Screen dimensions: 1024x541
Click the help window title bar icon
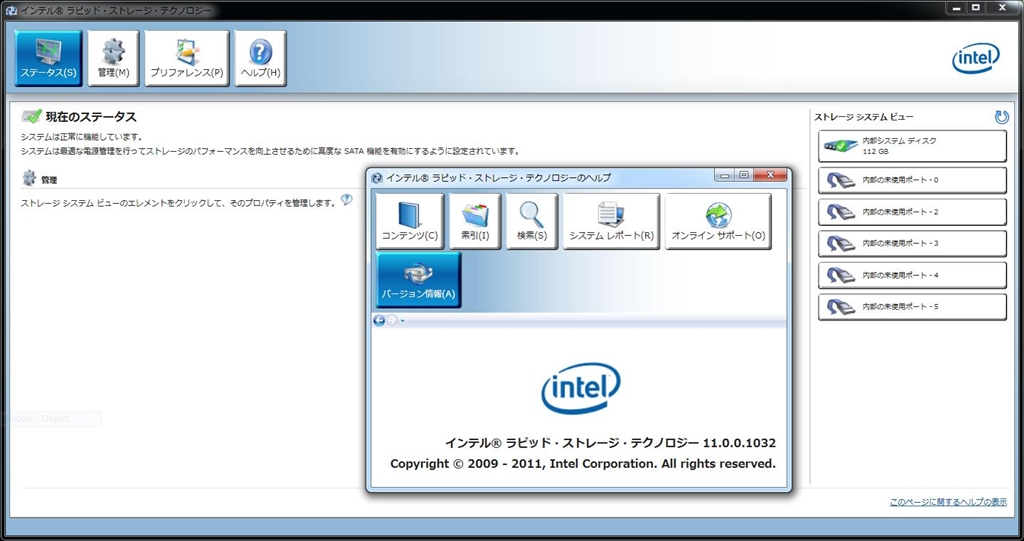[376, 178]
